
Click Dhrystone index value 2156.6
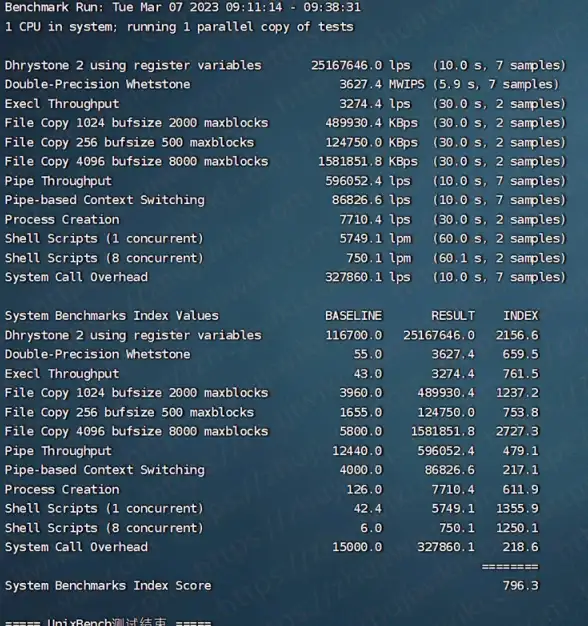coord(517,335)
